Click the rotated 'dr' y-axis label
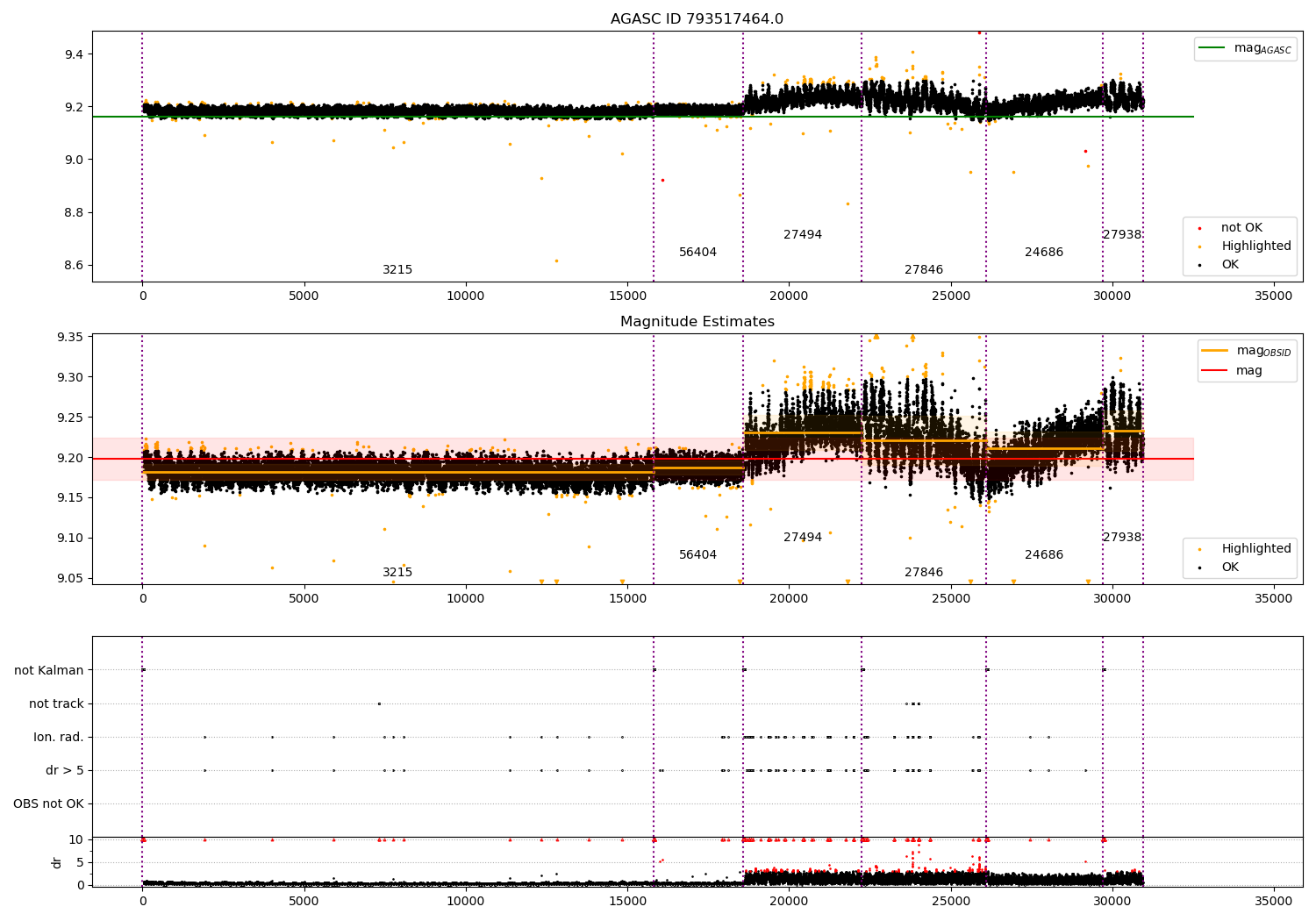Image resolution: width=1316 pixels, height=921 pixels. [57, 862]
